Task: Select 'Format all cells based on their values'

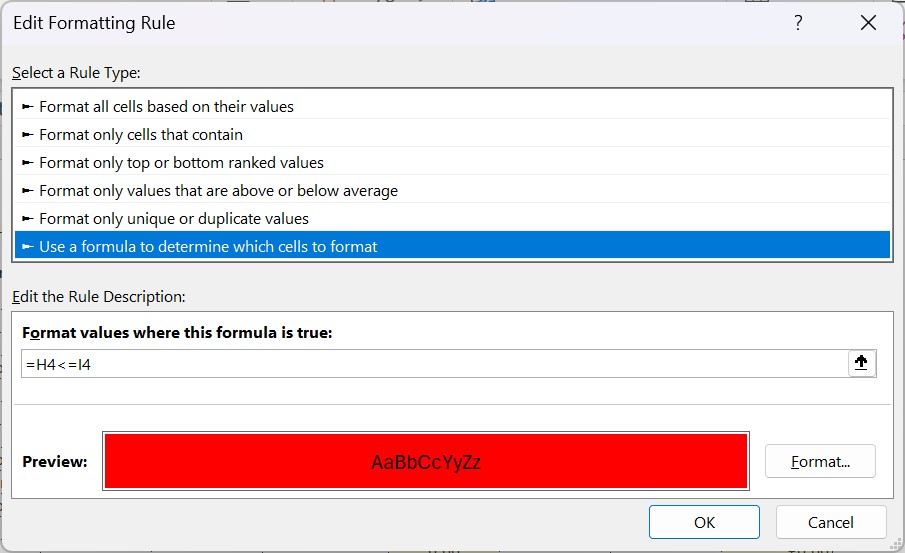Action: (x=166, y=106)
